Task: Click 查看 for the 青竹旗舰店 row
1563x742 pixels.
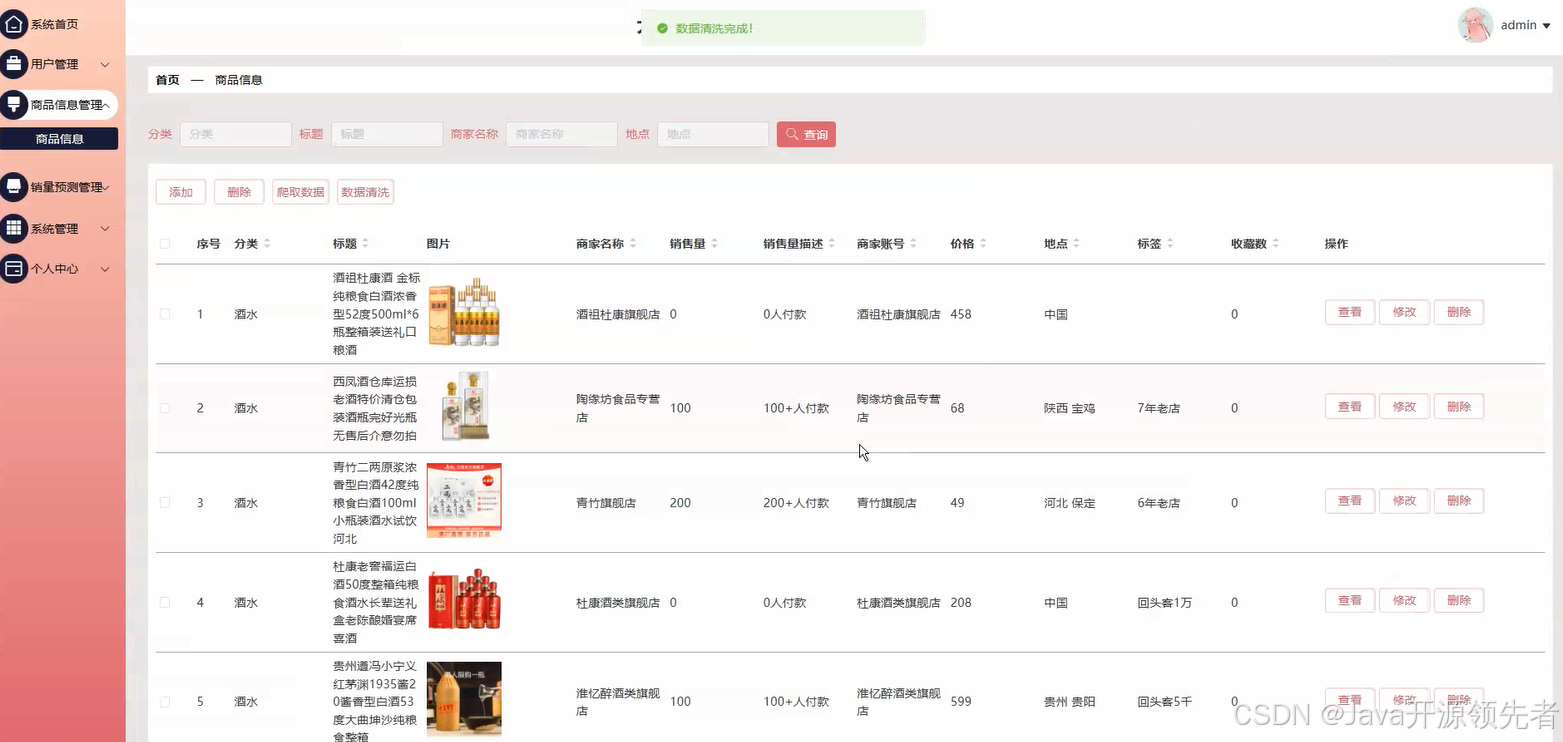Action: pos(1350,501)
